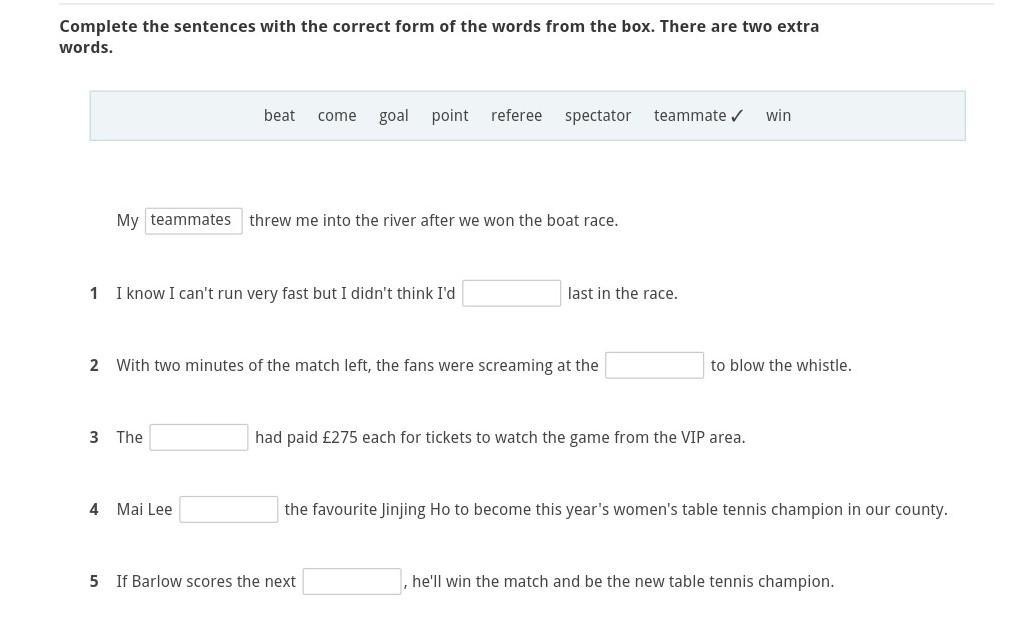This screenshot has width=1015, height=634.
Task: Click the sentence number 3 label
Action: tap(94, 437)
